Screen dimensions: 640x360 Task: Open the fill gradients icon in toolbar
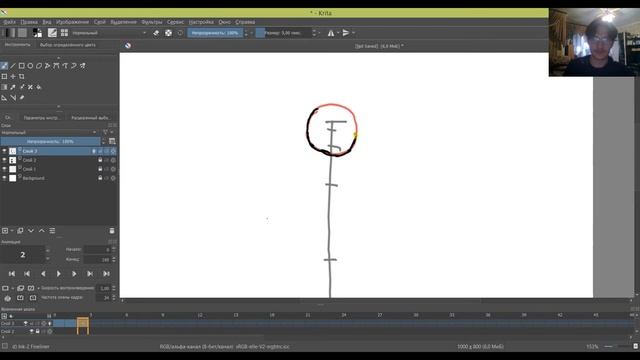pyautogui.click(x=10, y=33)
